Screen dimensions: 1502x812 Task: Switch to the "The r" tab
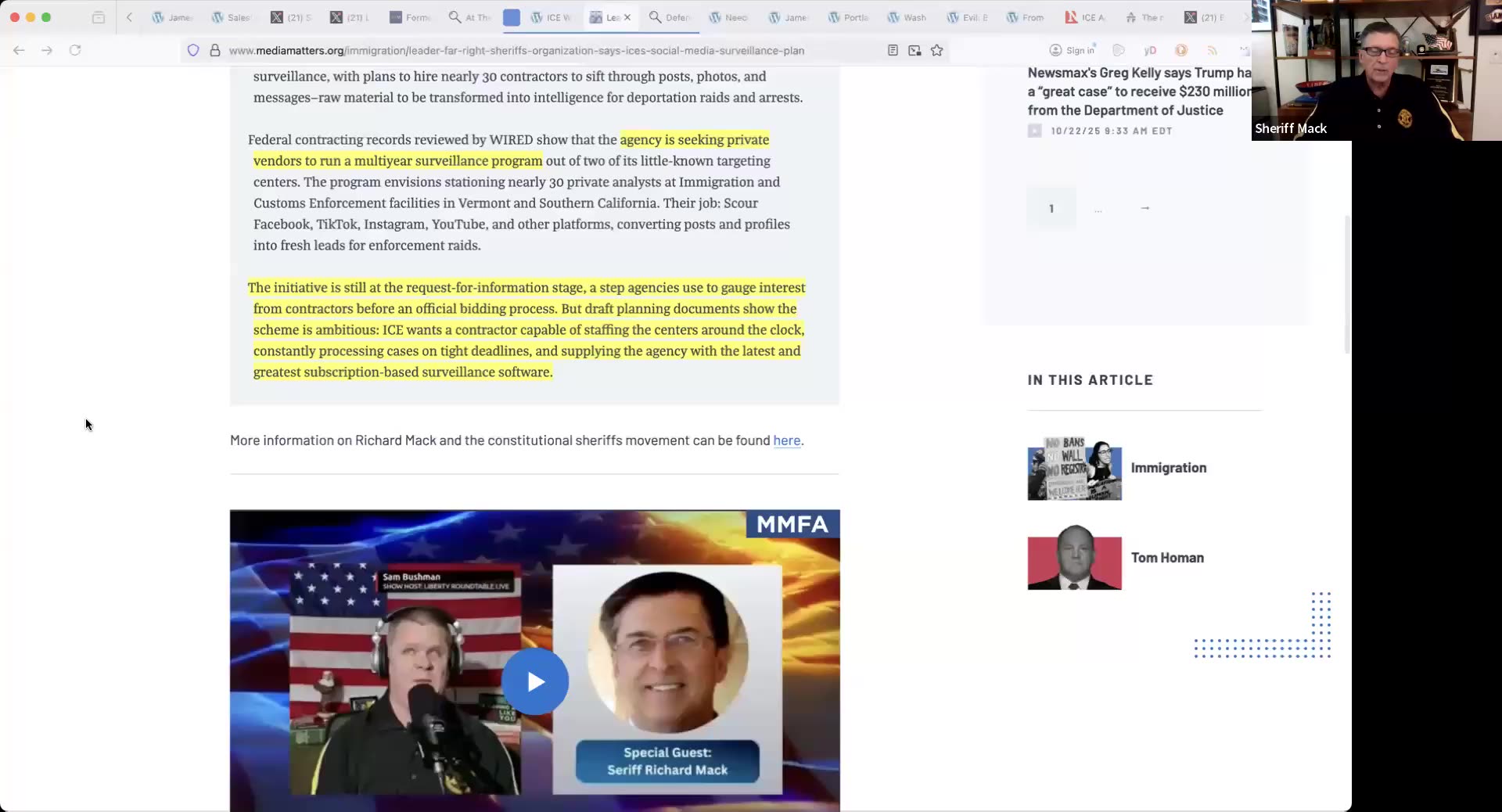click(1145, 17)
